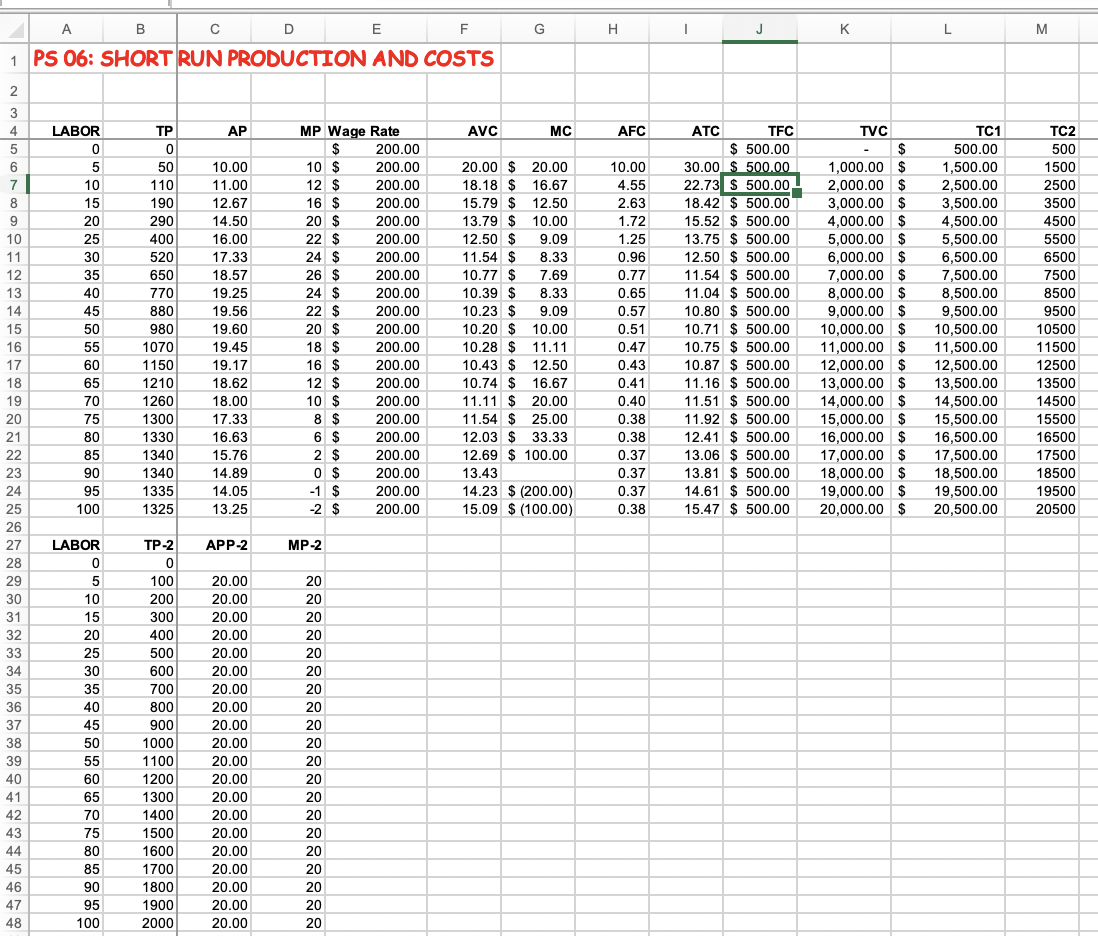Click the Select All corner triangle
1098x936 pixels.
15,30
